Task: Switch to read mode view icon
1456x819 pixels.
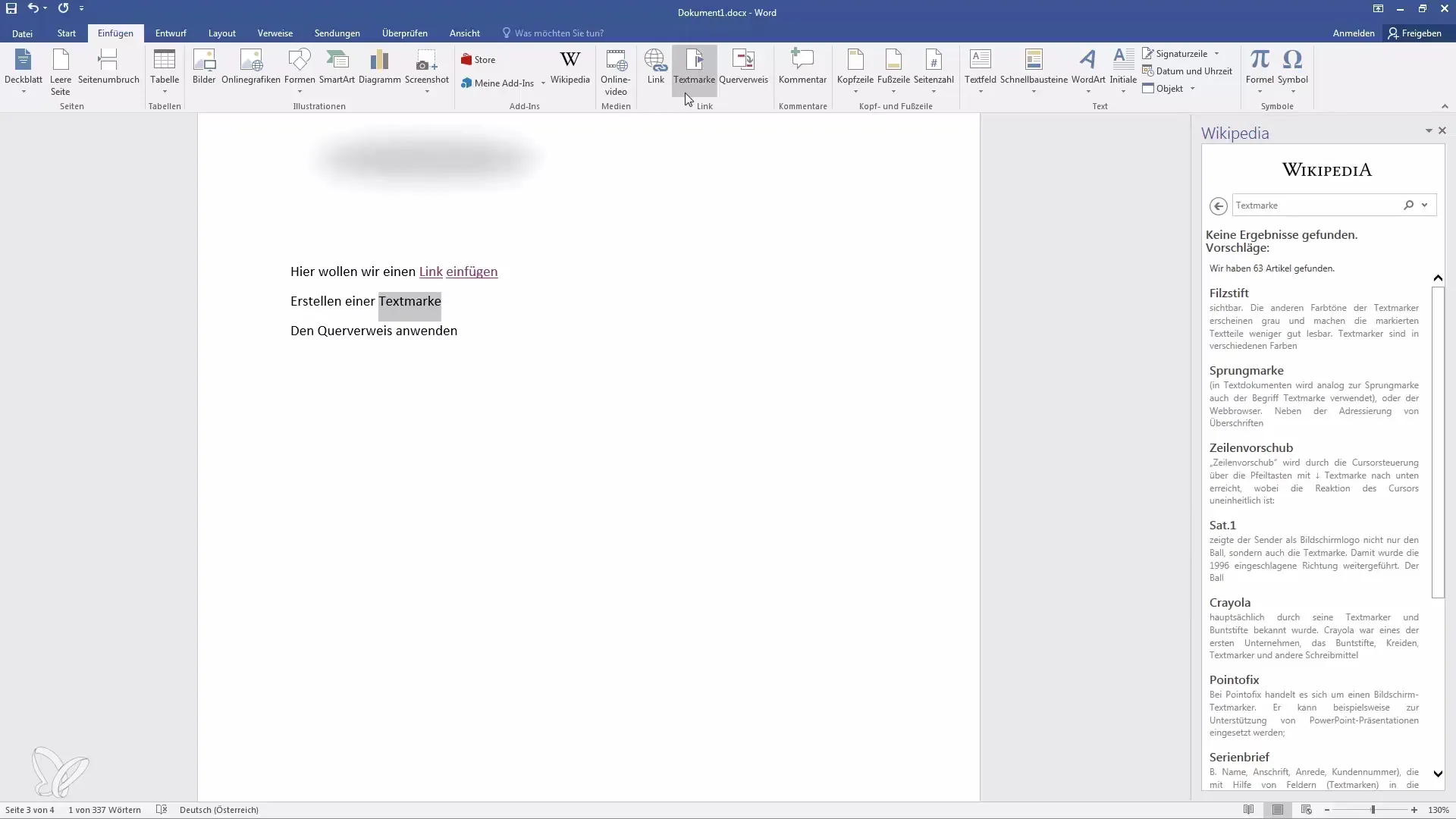Action: click(1248, 810)
